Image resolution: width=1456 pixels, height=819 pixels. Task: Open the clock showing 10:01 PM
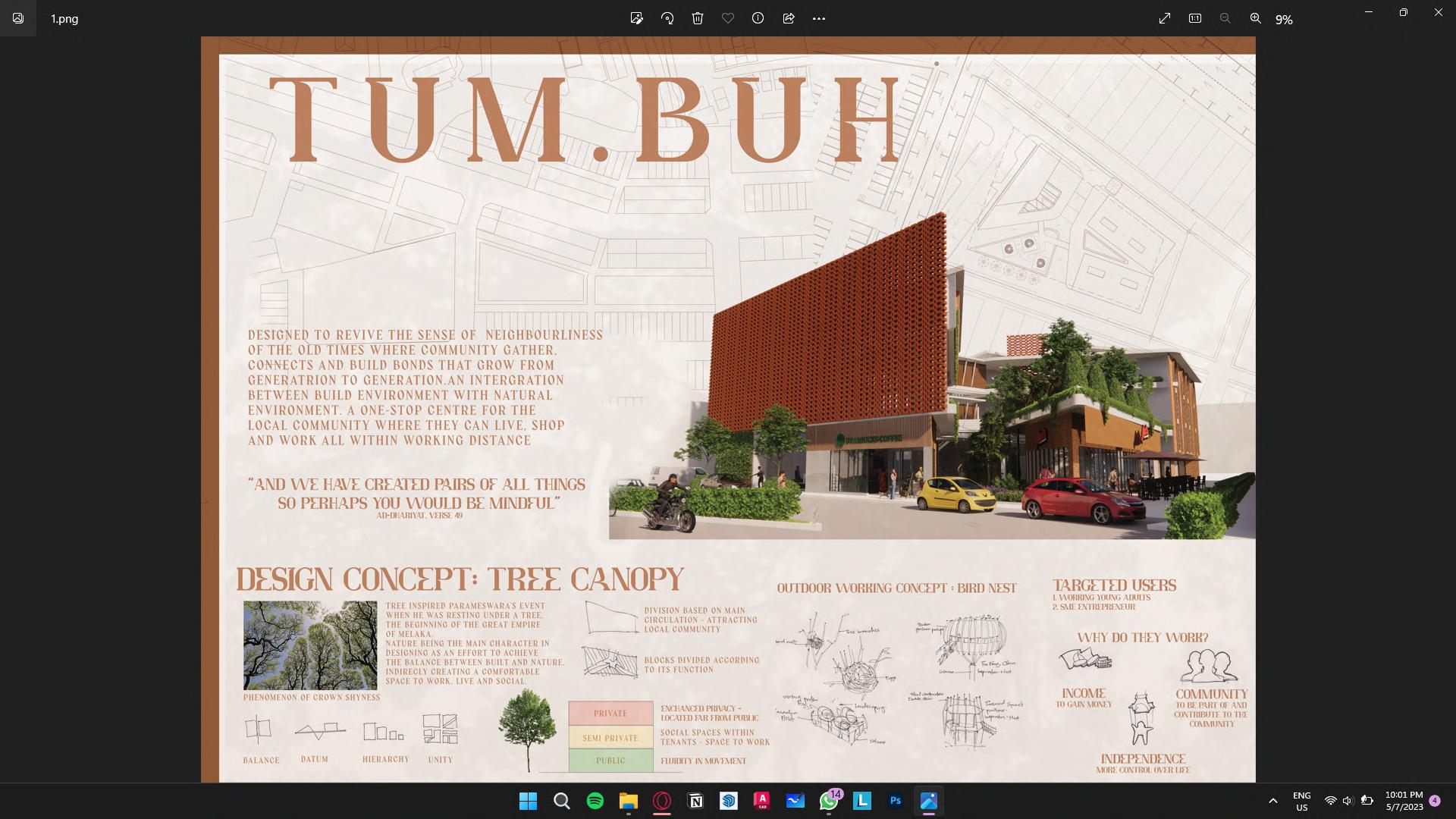1404,801
